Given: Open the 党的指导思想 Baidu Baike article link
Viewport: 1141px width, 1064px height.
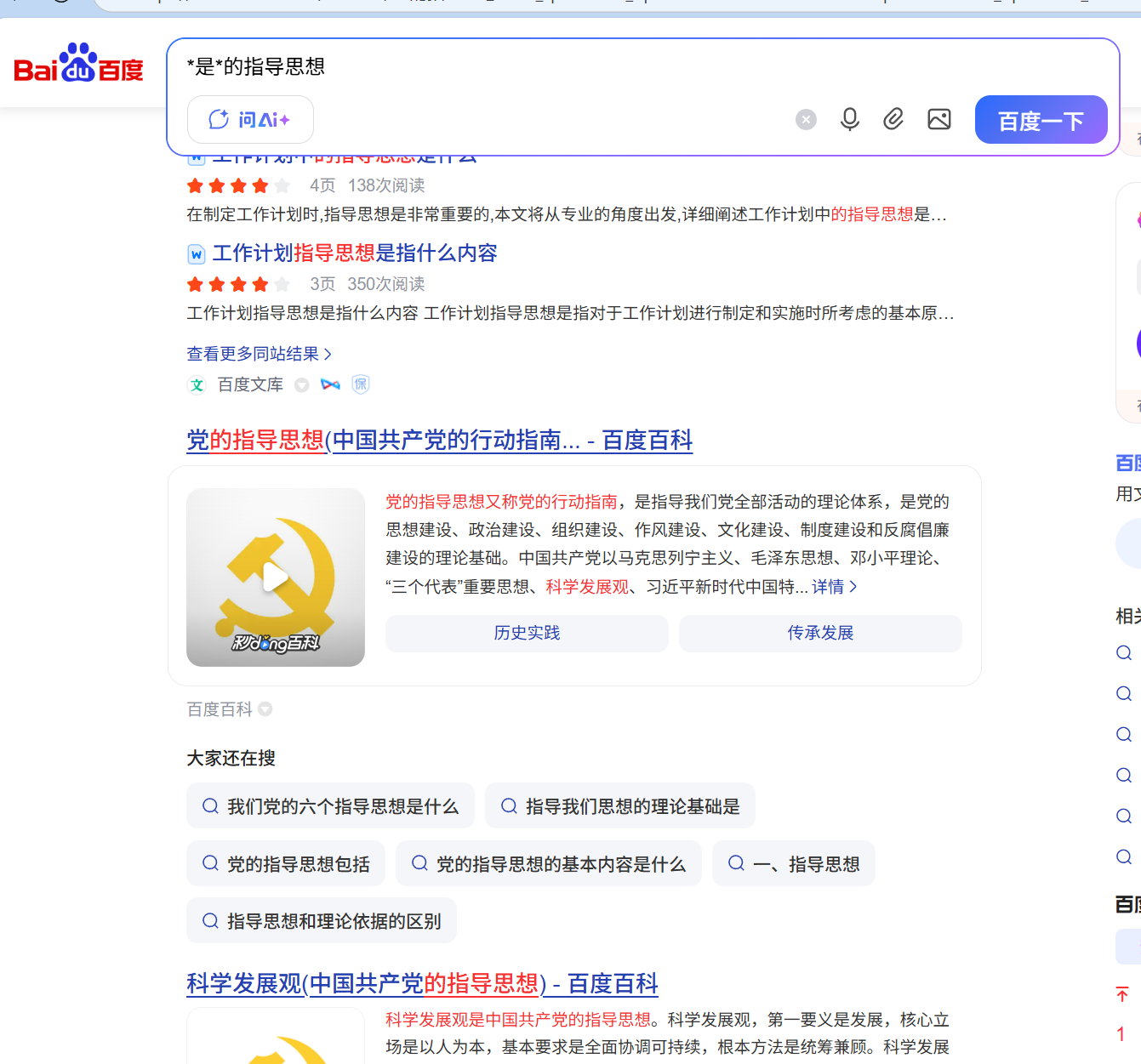Looking at the screenshot, I should pyautogui.click(x=439, y=441).
